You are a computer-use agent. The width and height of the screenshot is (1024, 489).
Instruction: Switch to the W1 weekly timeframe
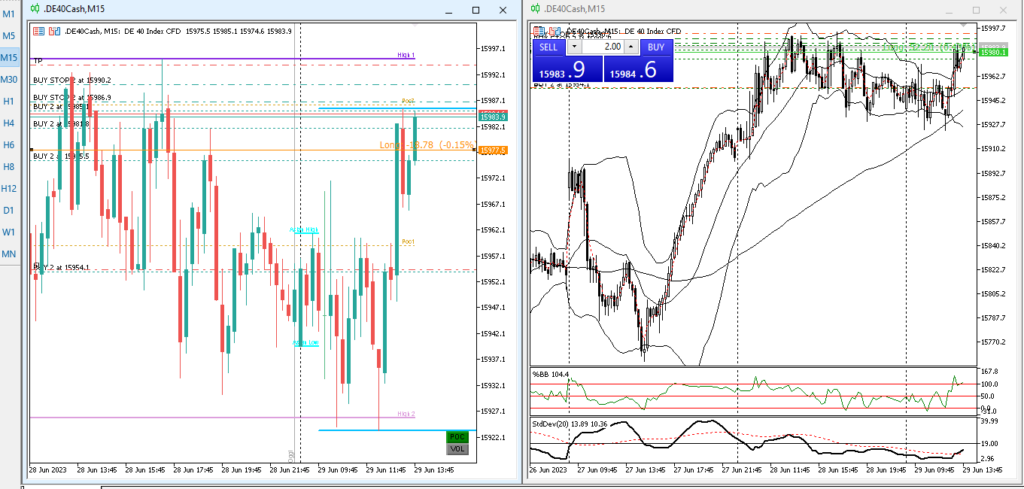pos(8,232)
